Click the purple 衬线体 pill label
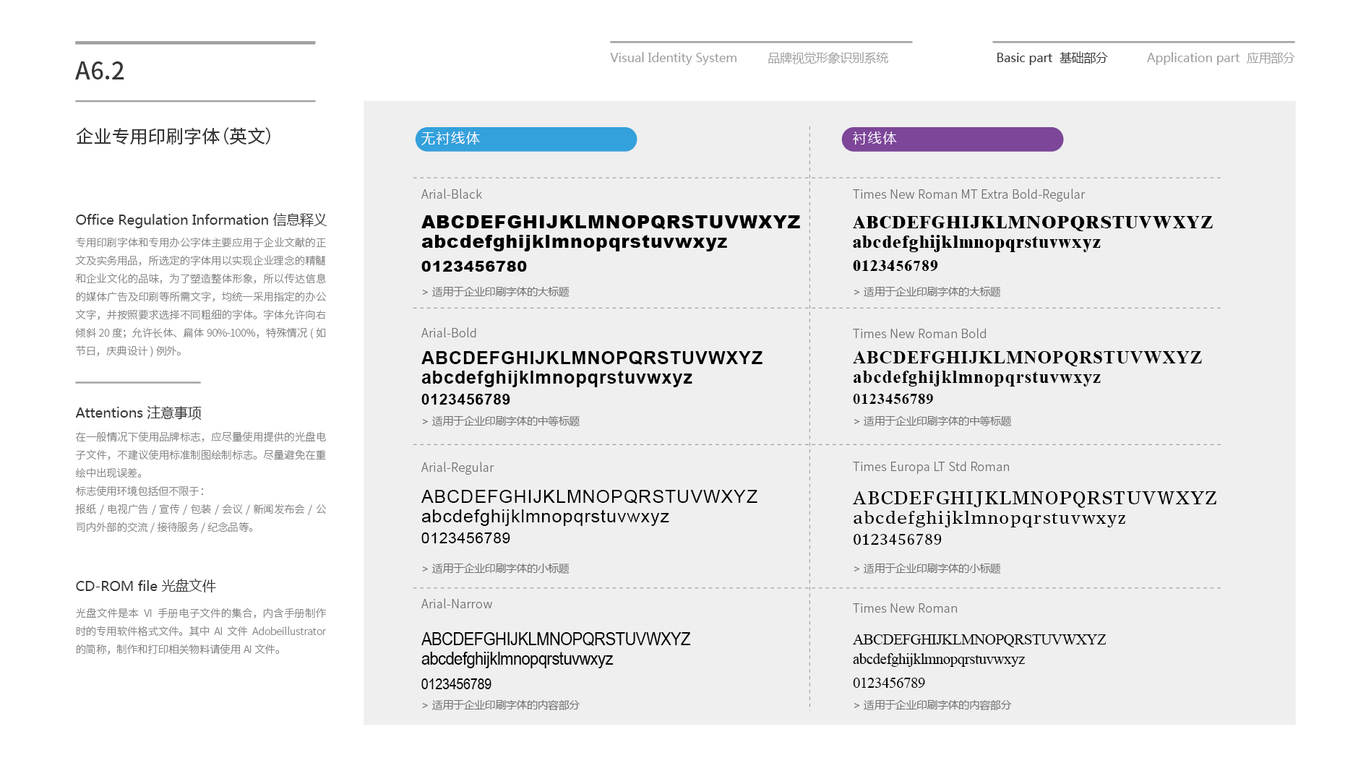This screenshot has width=1366, height=768. click(x=952, y=139)
